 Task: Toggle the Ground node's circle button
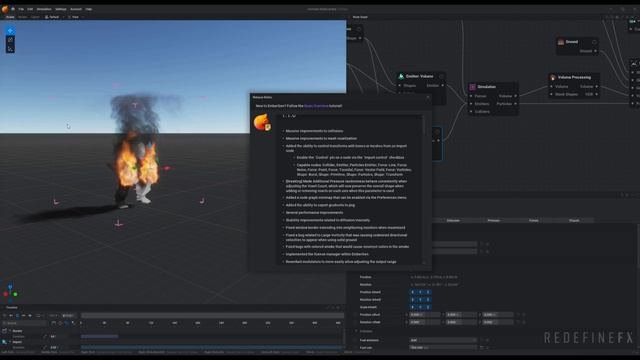594,42
